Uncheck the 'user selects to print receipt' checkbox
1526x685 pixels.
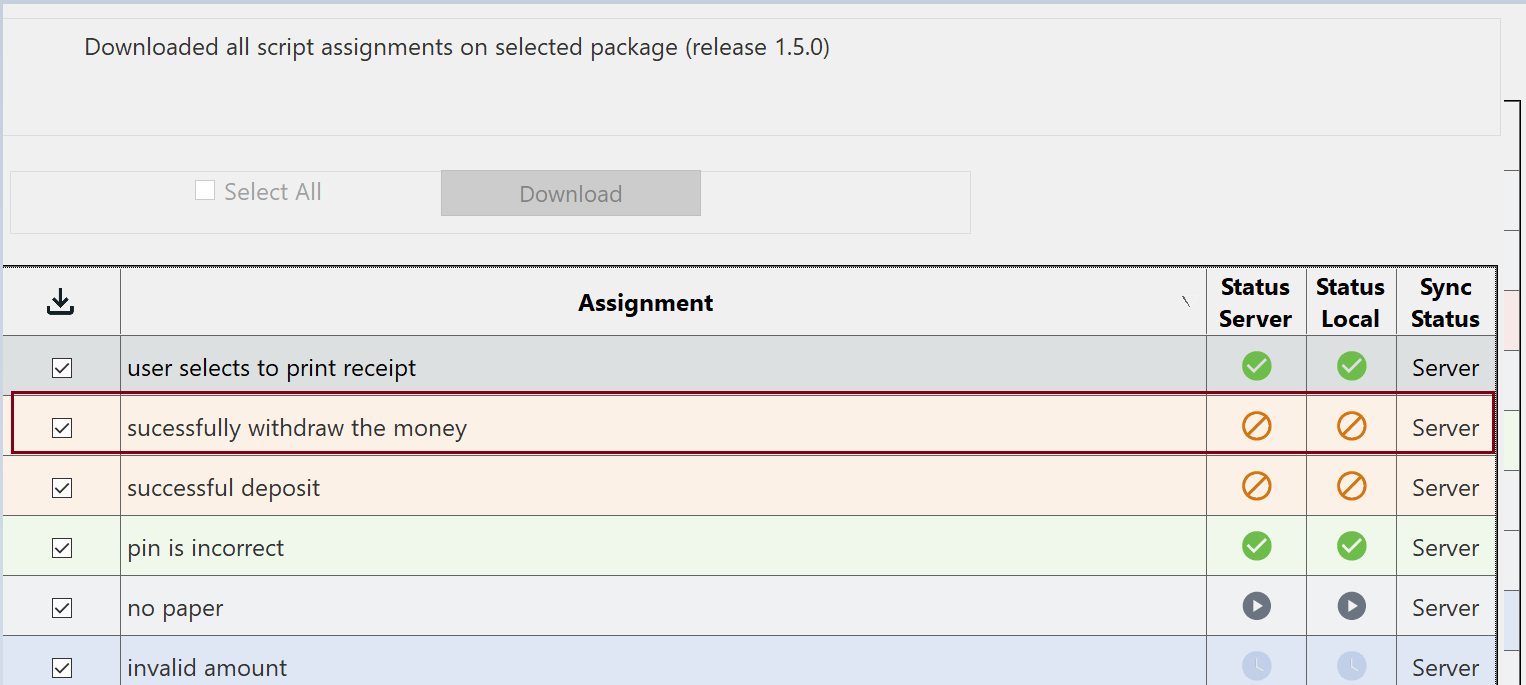(x=62, y=368)
